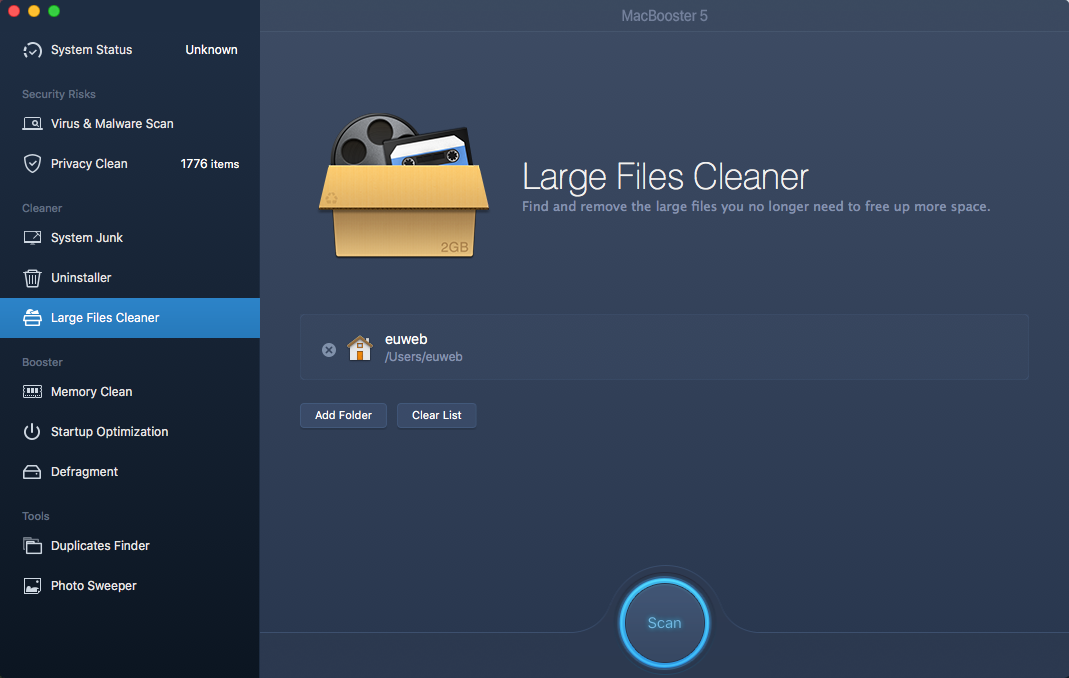Image resolution: width=1069 pixels, height=678 pixels.
Task: Launch Photo Sweeper
Action: point(130,586)
